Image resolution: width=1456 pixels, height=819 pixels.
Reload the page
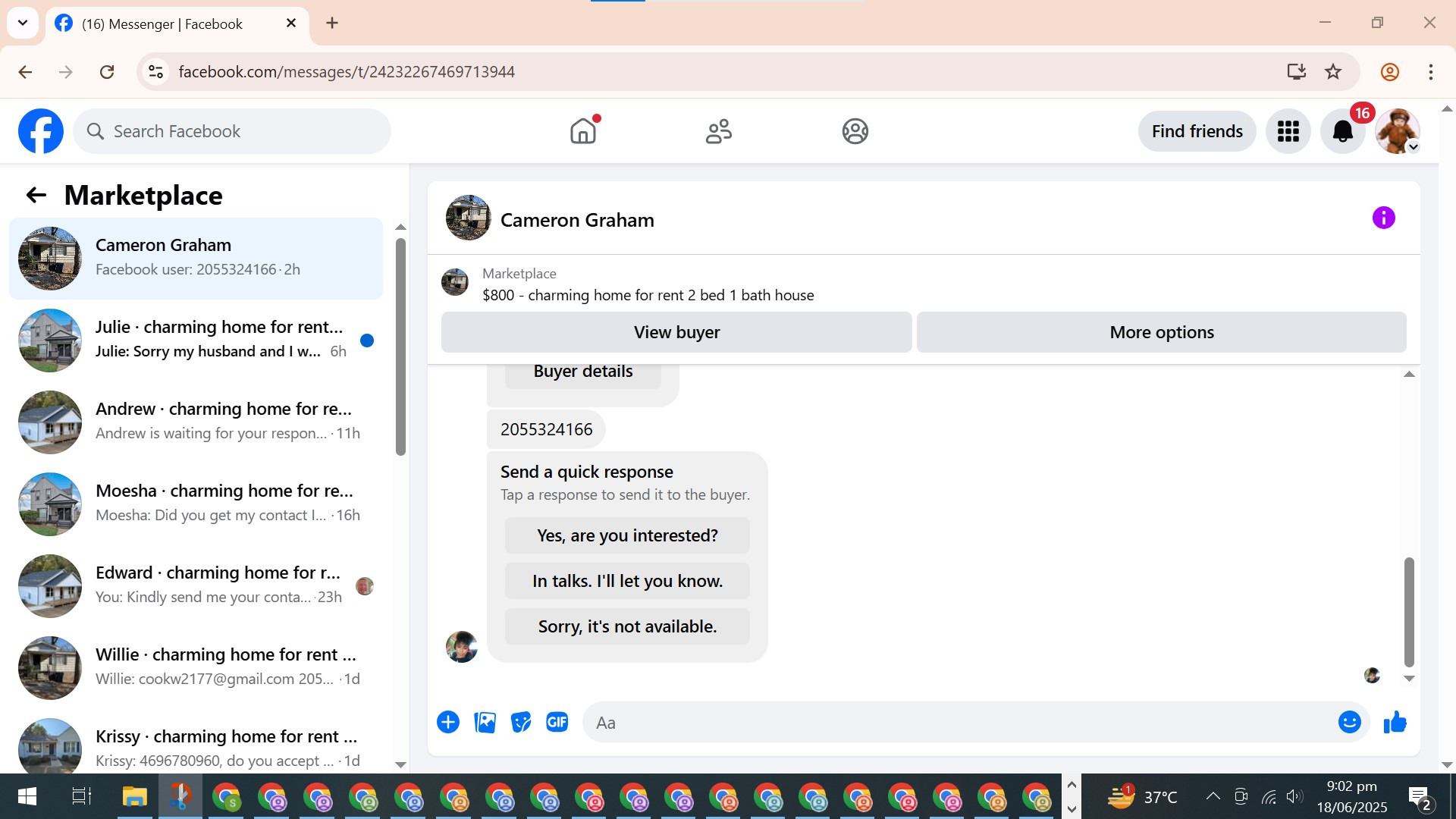[x=107, y=72]
